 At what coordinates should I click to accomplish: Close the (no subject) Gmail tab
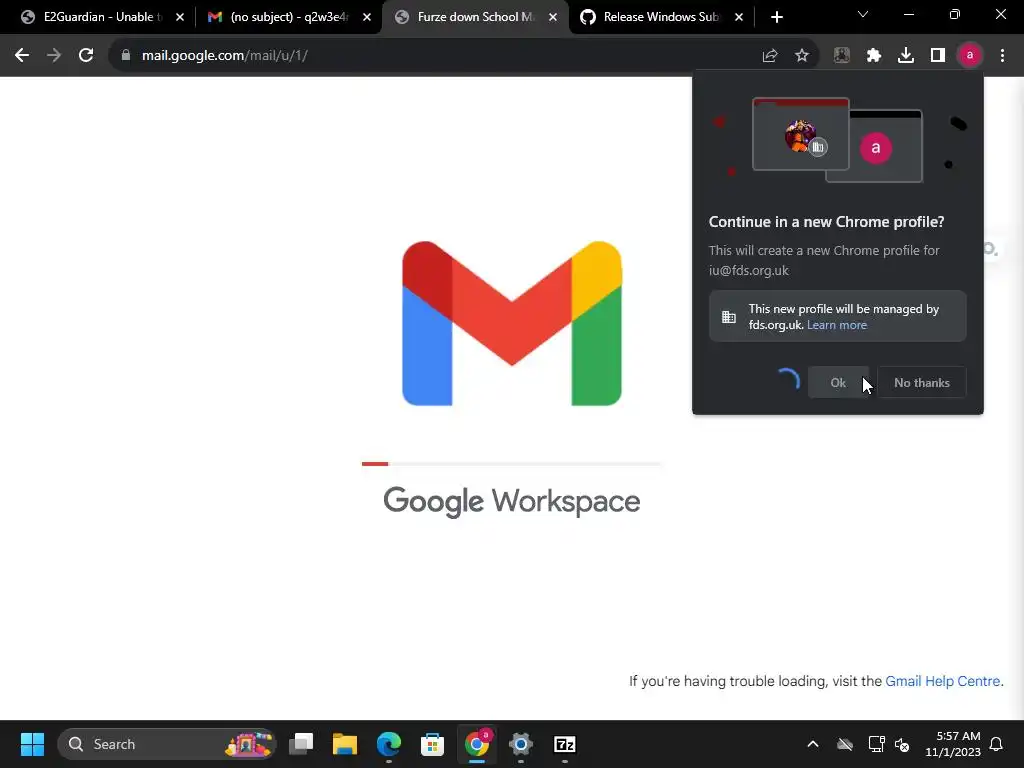pyautogui.click(x=367, y=17)
